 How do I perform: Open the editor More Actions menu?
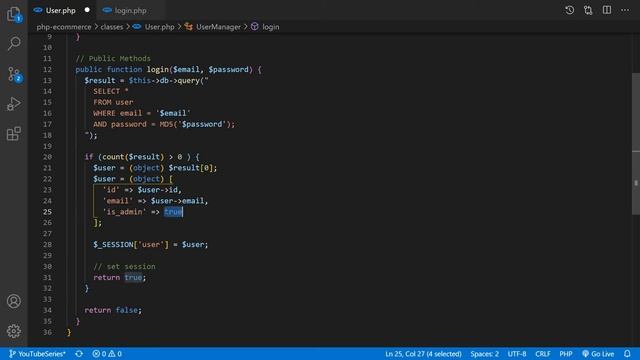pyautogui.click(x=625, y=10)
